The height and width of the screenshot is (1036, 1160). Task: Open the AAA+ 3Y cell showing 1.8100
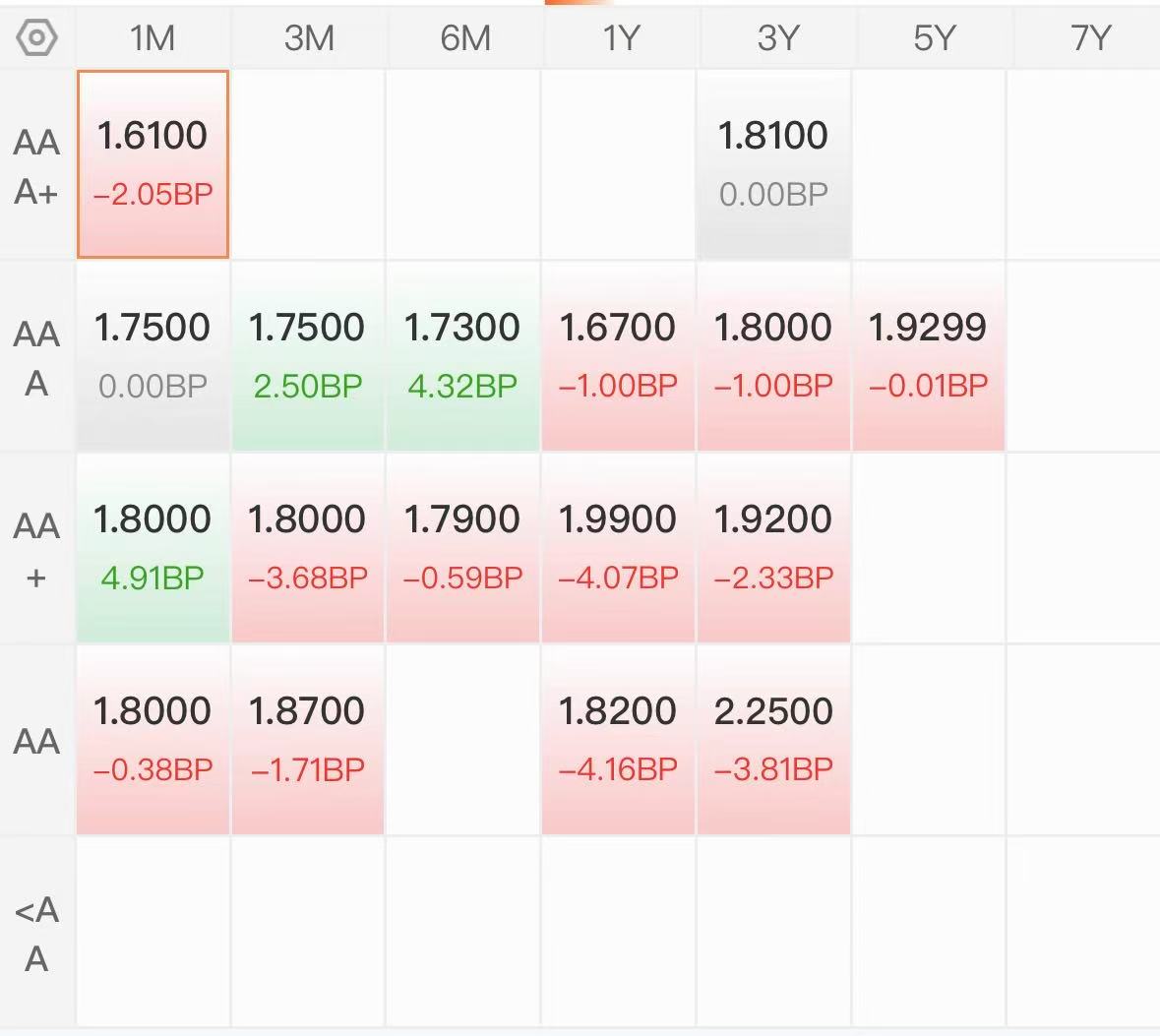(774, 164)
